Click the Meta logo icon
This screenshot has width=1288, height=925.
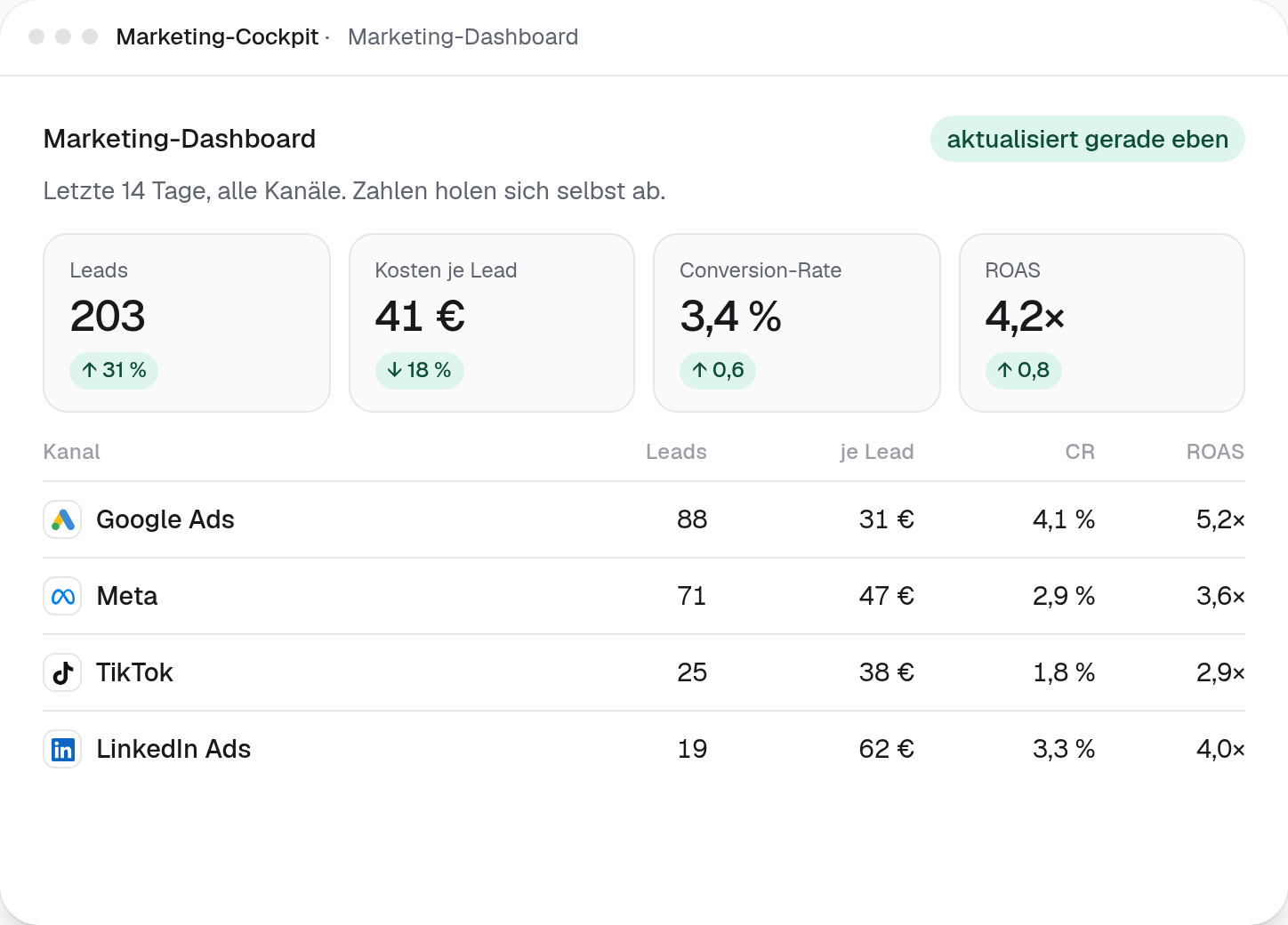62,596
